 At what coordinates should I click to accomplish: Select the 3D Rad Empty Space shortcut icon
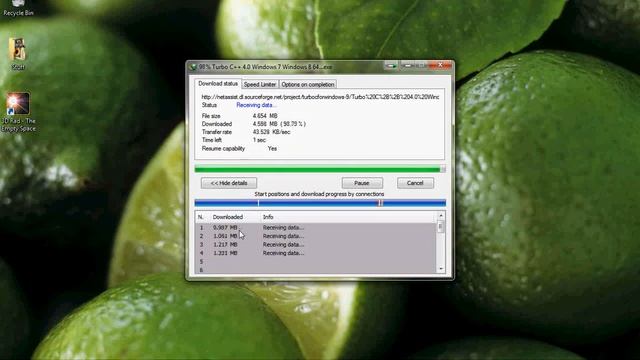click(x=18, y=112)
